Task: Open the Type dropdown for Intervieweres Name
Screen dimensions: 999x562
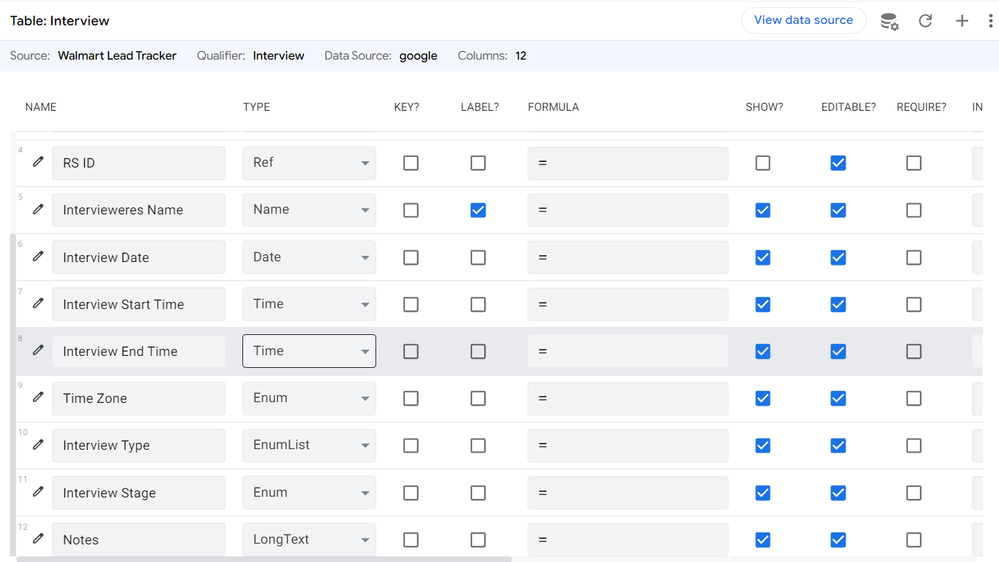Action: pyautogui.click(x=309, y=210)
